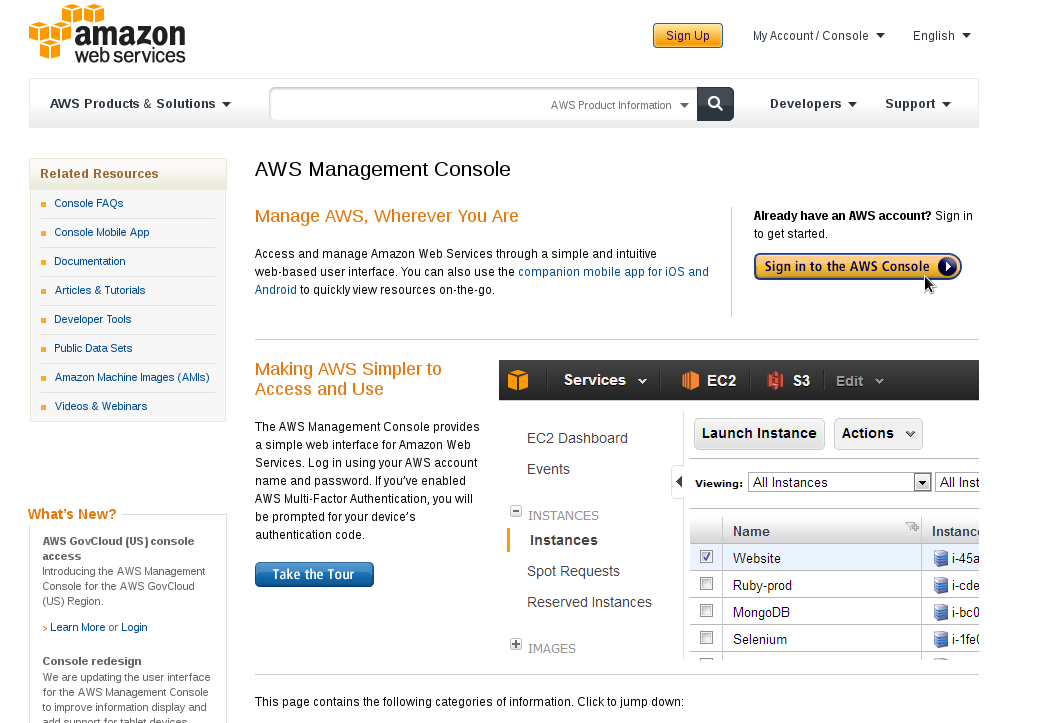The width and height of the screenshot is (1047, 723).
Task: Check the Ruby-prod instance checkbox
Action: (x=706, y=584)
